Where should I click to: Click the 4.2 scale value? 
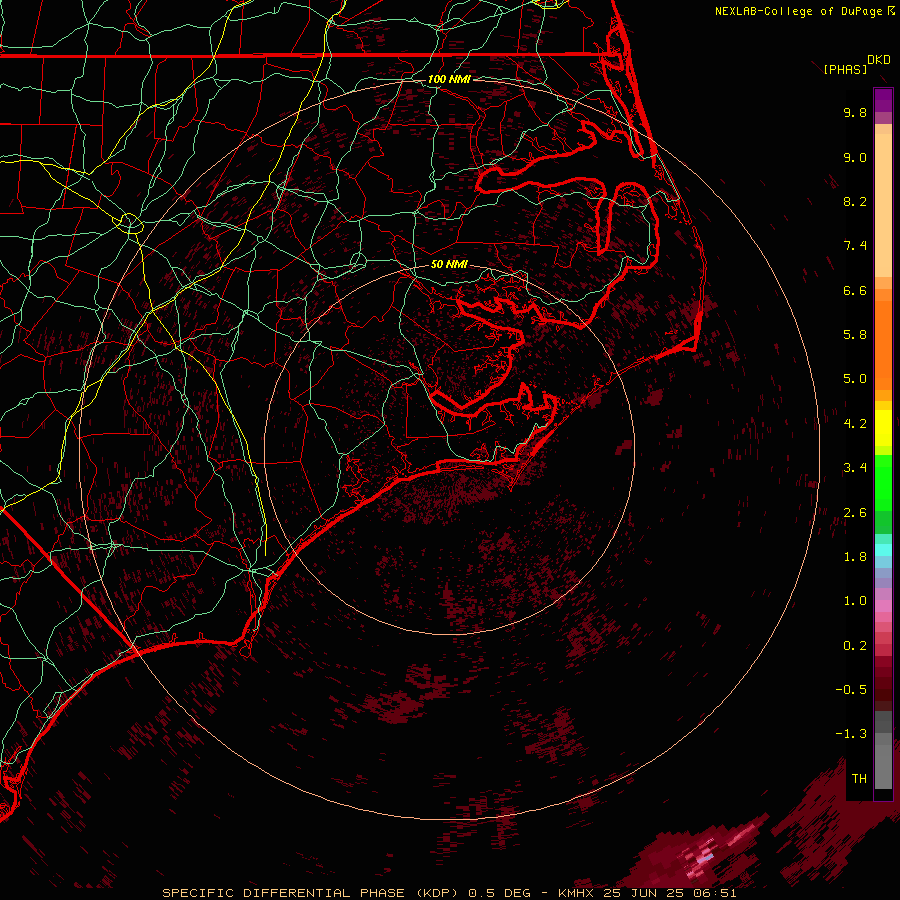click(x=855, y=424)
